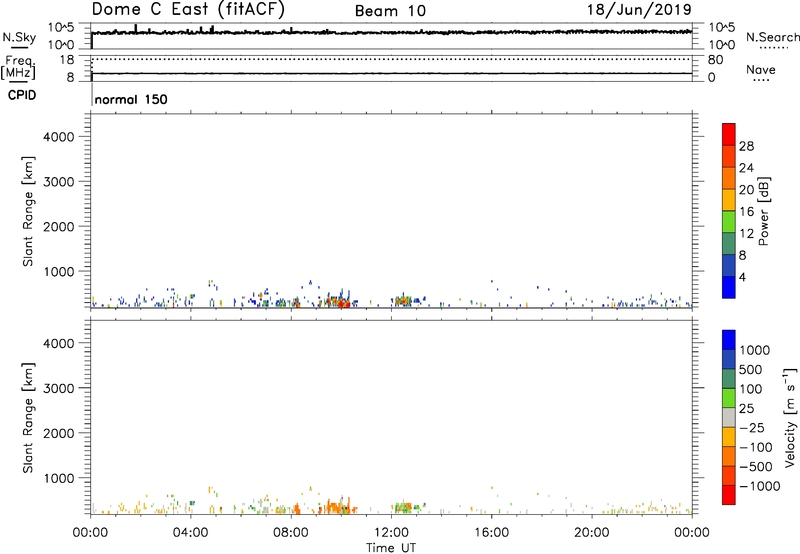Click the blue bottom of the Power color bar
Image resolution: width=800 pixels, height=554 pixels.
pyautogui.click(x=729, y=287)
